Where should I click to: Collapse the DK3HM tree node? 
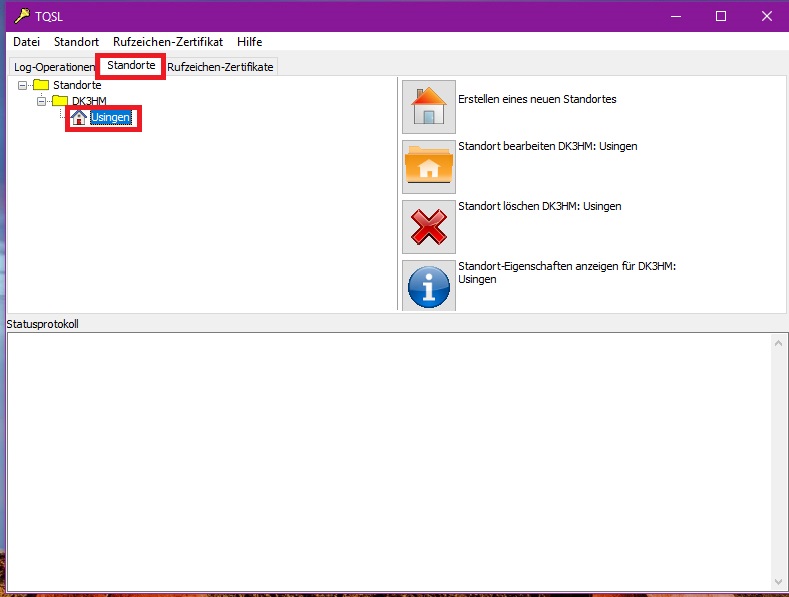(x=41, y=101)
